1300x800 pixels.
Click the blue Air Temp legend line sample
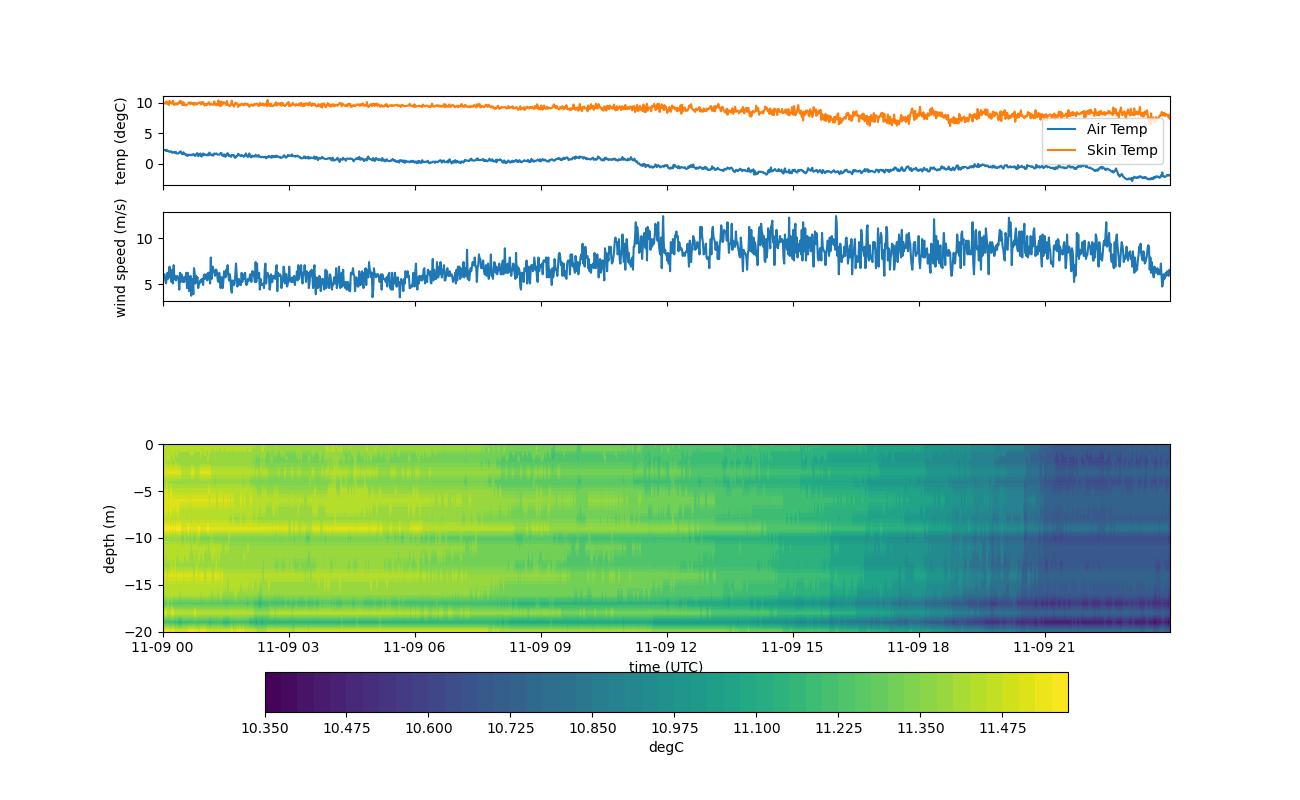1064,129
